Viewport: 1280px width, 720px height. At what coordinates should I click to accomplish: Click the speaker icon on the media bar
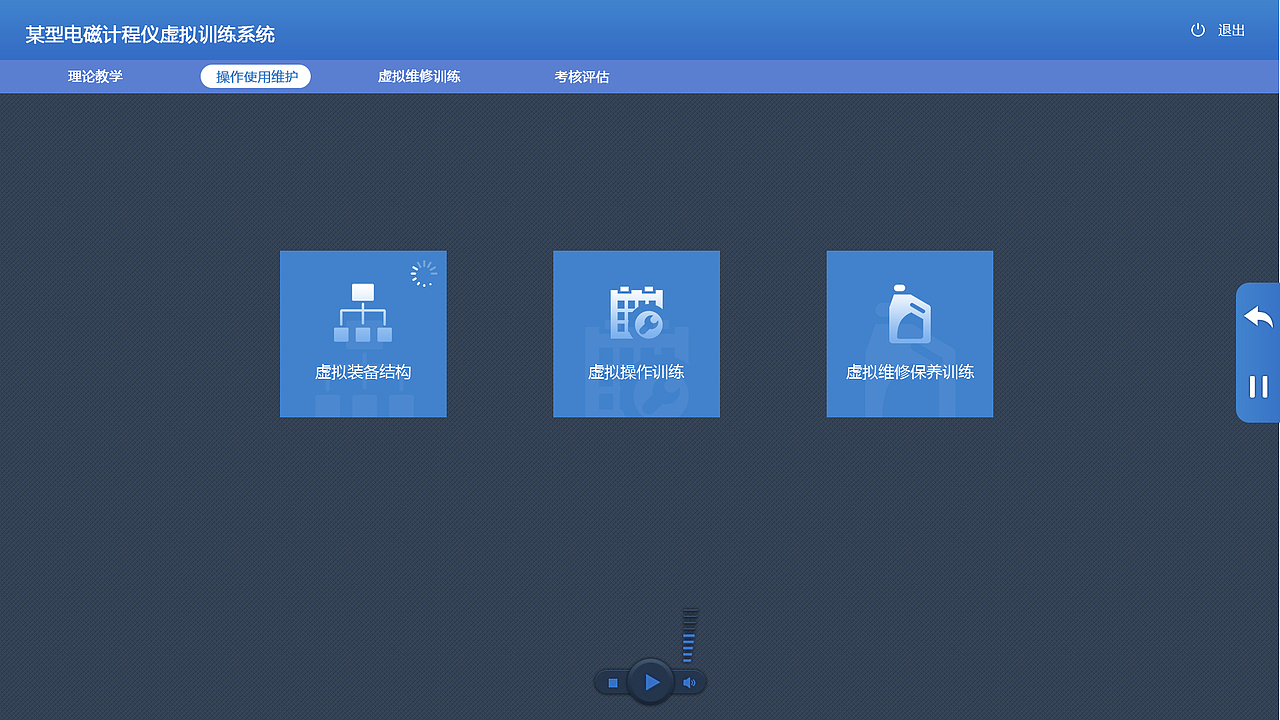[x=689, y=681]
